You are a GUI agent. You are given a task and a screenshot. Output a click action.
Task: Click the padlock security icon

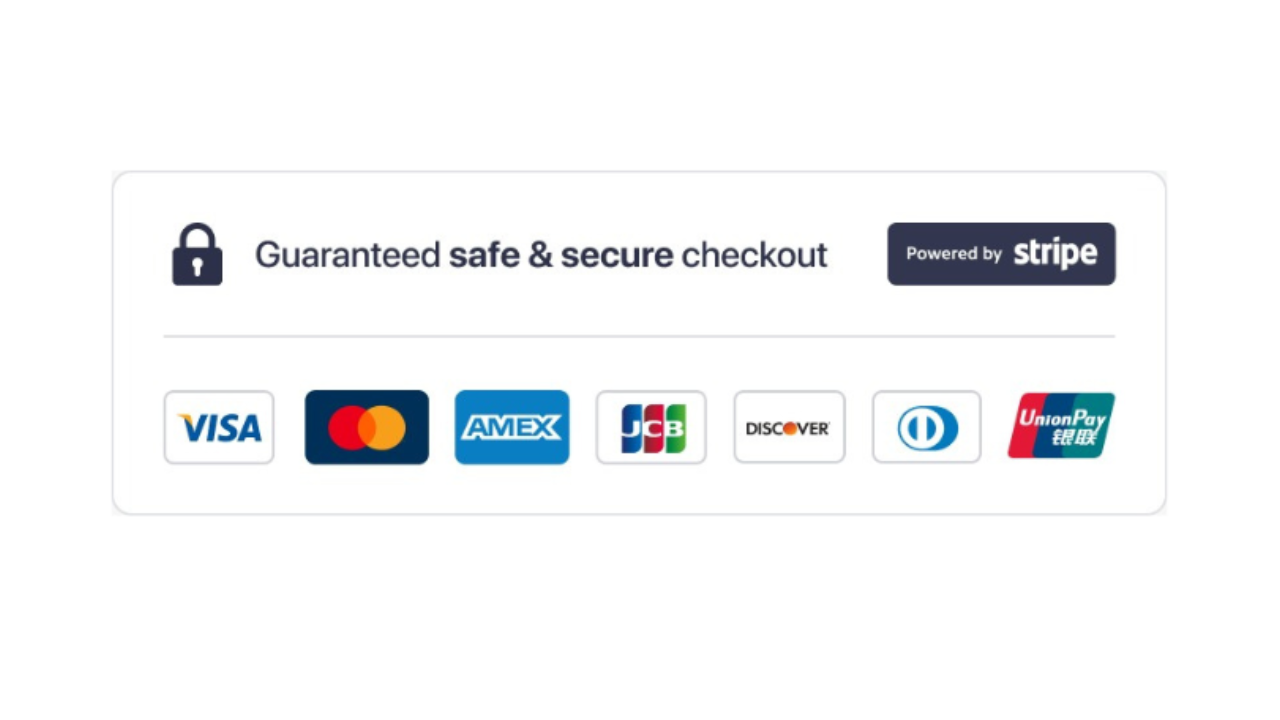(x=197, y=255)
